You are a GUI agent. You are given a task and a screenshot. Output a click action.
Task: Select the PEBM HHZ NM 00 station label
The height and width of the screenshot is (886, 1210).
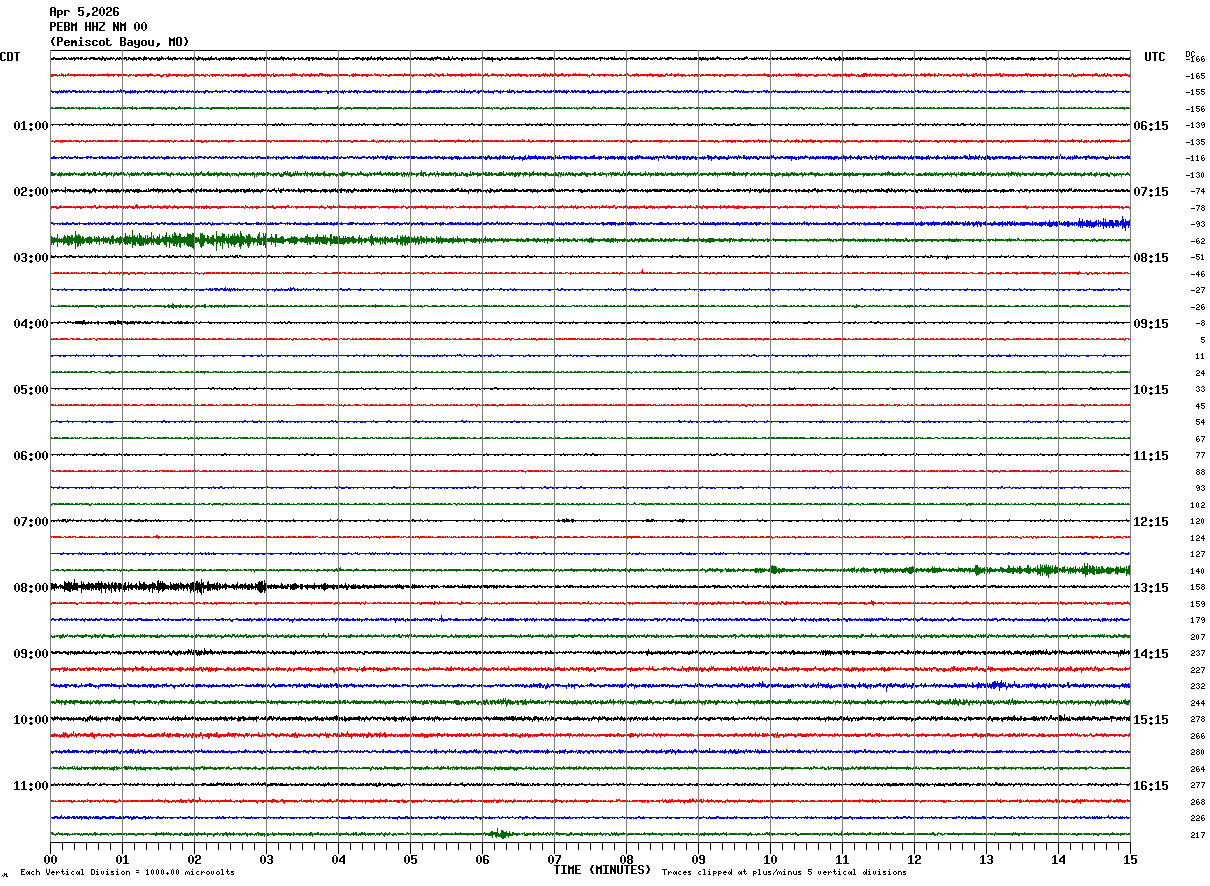(98, 27)
